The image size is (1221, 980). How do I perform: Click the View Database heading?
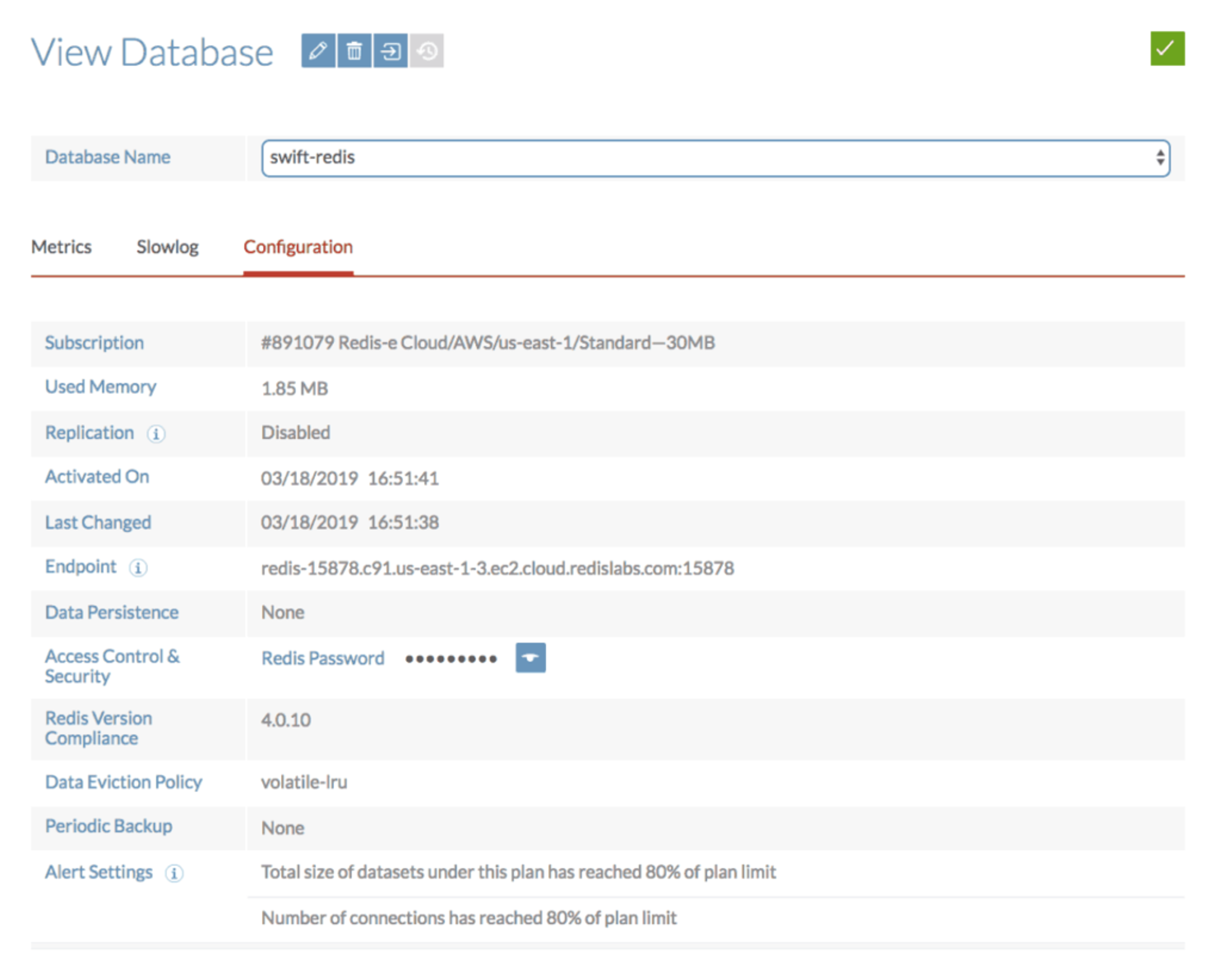152,52
